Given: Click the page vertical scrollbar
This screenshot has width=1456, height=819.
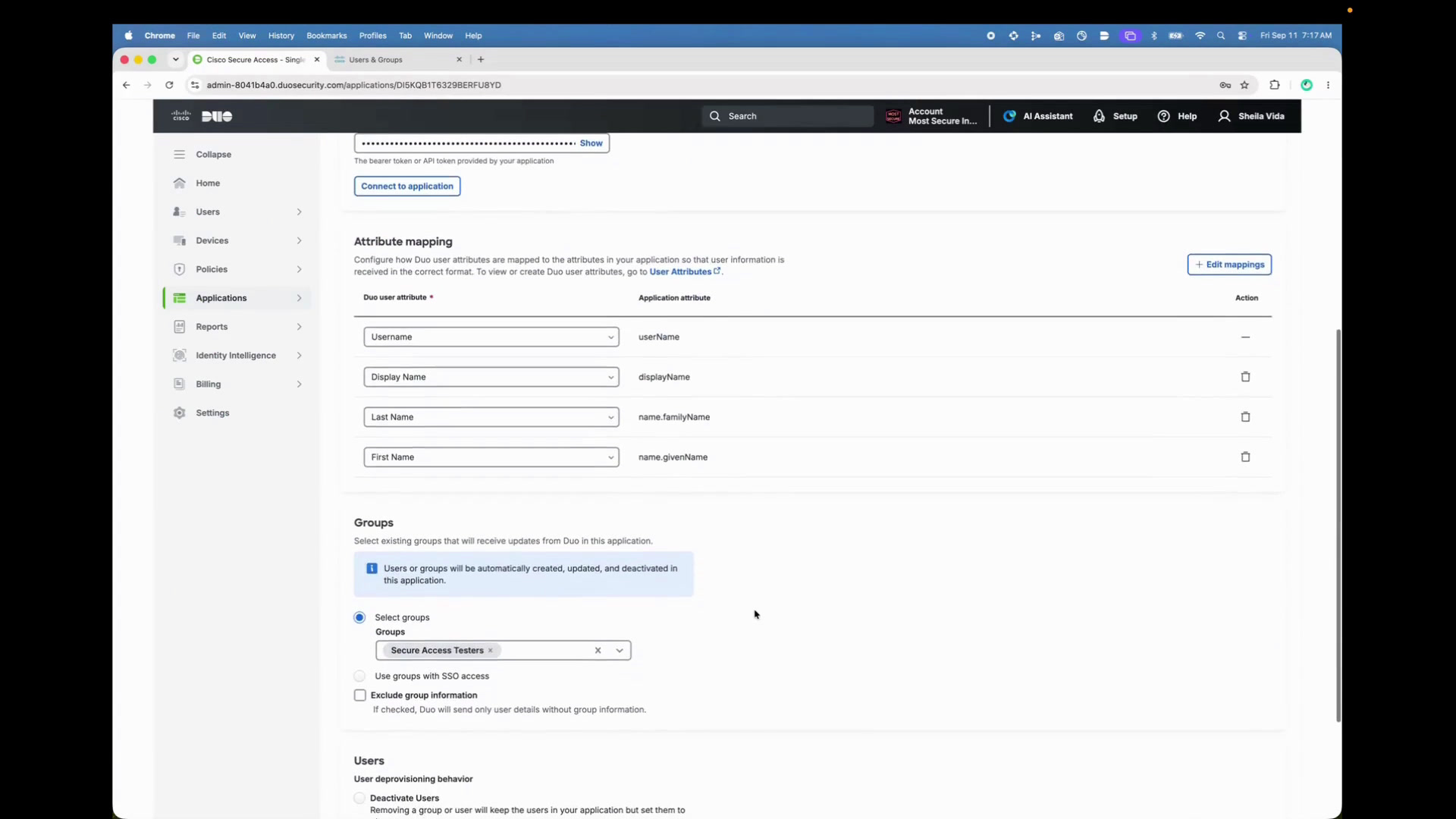Looking at the screenshot, I should 1338,526.
